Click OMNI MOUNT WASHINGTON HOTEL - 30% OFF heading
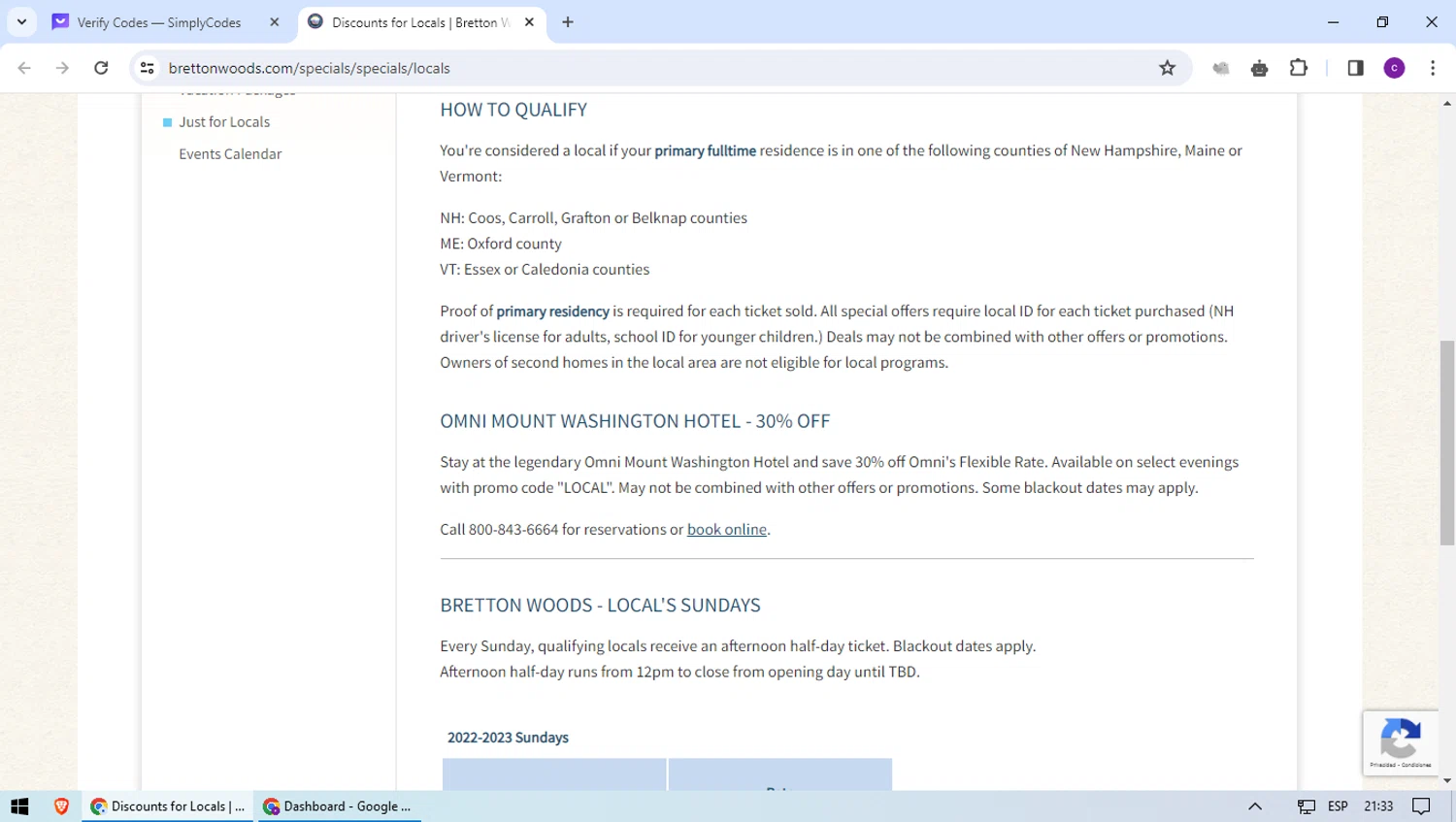Screen dimensions: 1456x822 pos(635,421)
